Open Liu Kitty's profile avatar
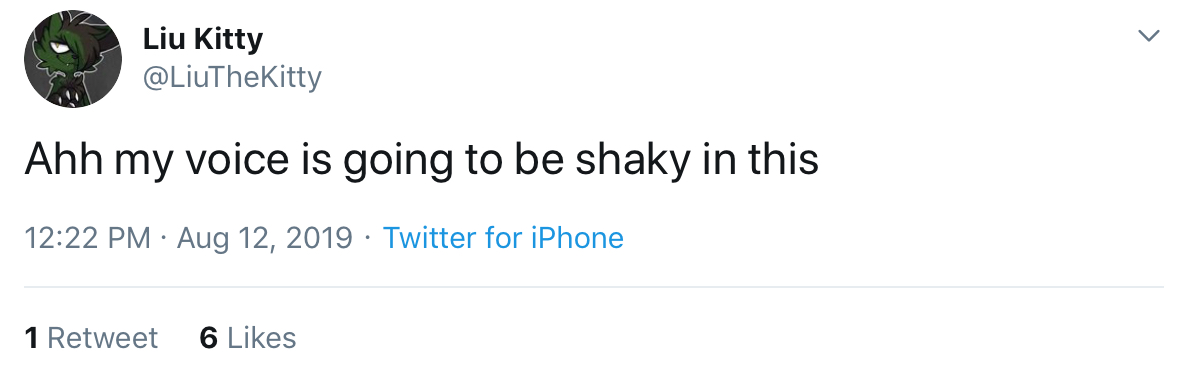The image size is (1191, 372). coord(73,59)
